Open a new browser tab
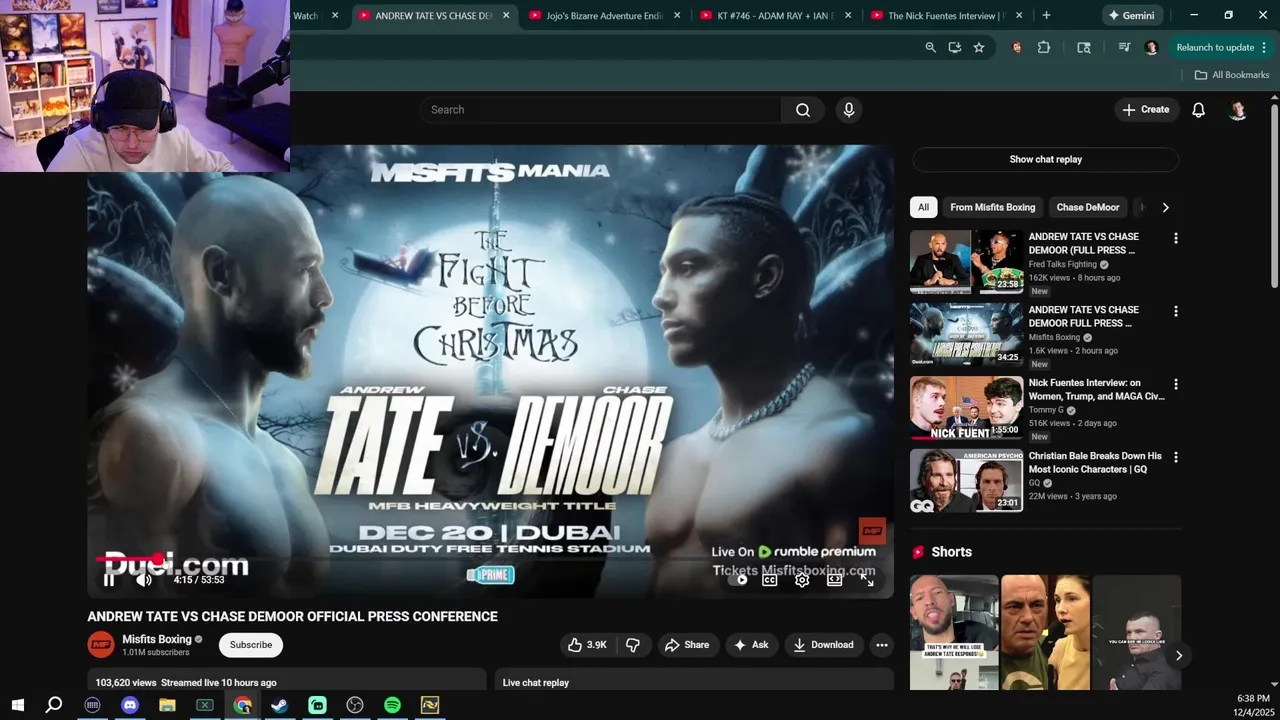This screenshot has height=720, width=1280. click(x=1046, y=16)
